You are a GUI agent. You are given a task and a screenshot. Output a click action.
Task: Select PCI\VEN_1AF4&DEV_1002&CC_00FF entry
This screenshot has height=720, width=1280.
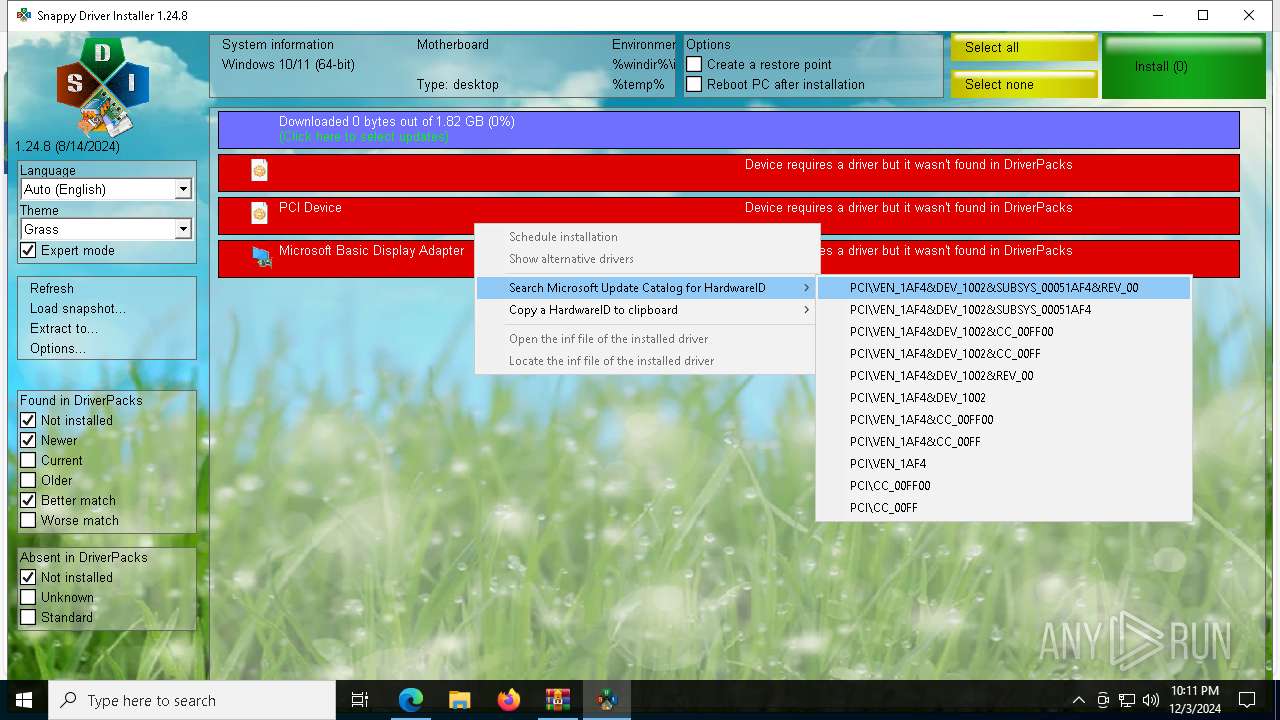1004,354
